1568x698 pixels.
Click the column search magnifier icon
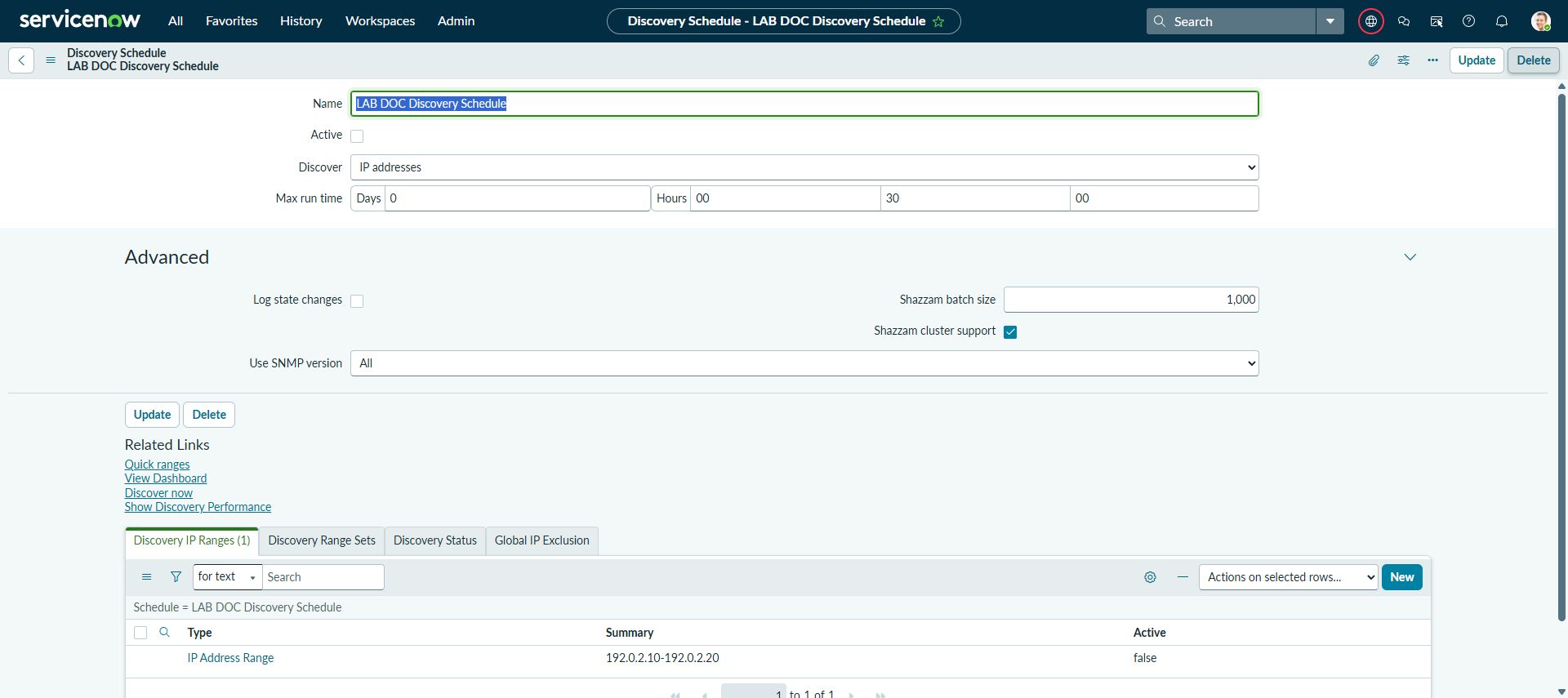click(x=164, y=633)
